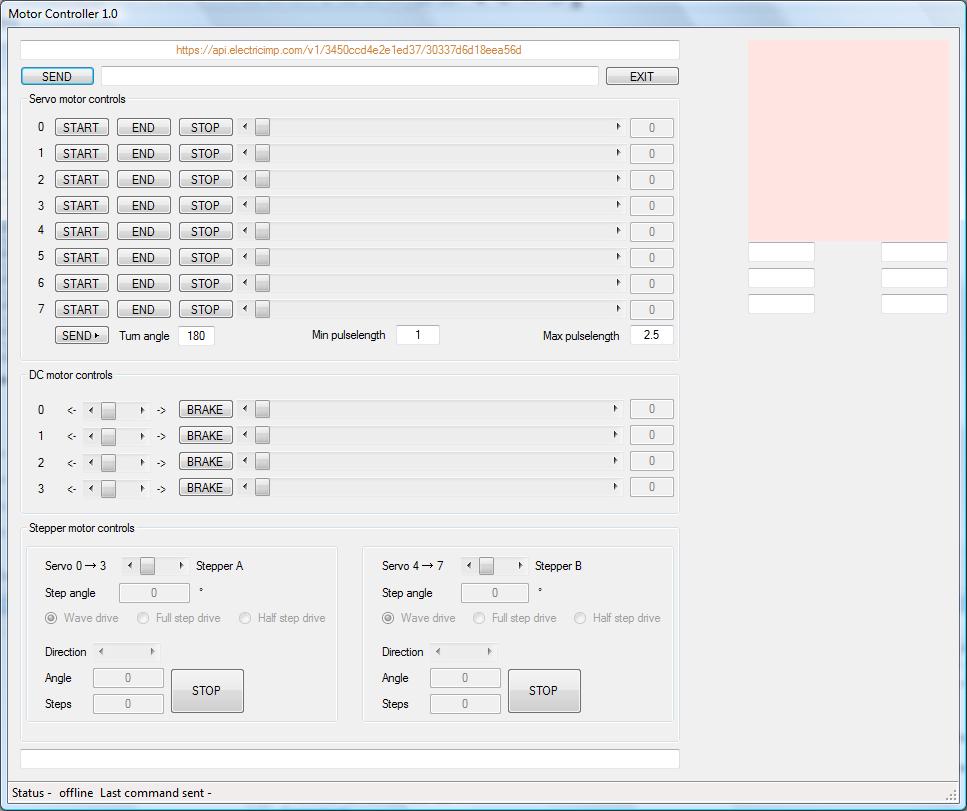The height and width of the screenshot is (811, 967).
Task: Click DC motor 1 speed slider left arrow
Action: click(245, 435)
